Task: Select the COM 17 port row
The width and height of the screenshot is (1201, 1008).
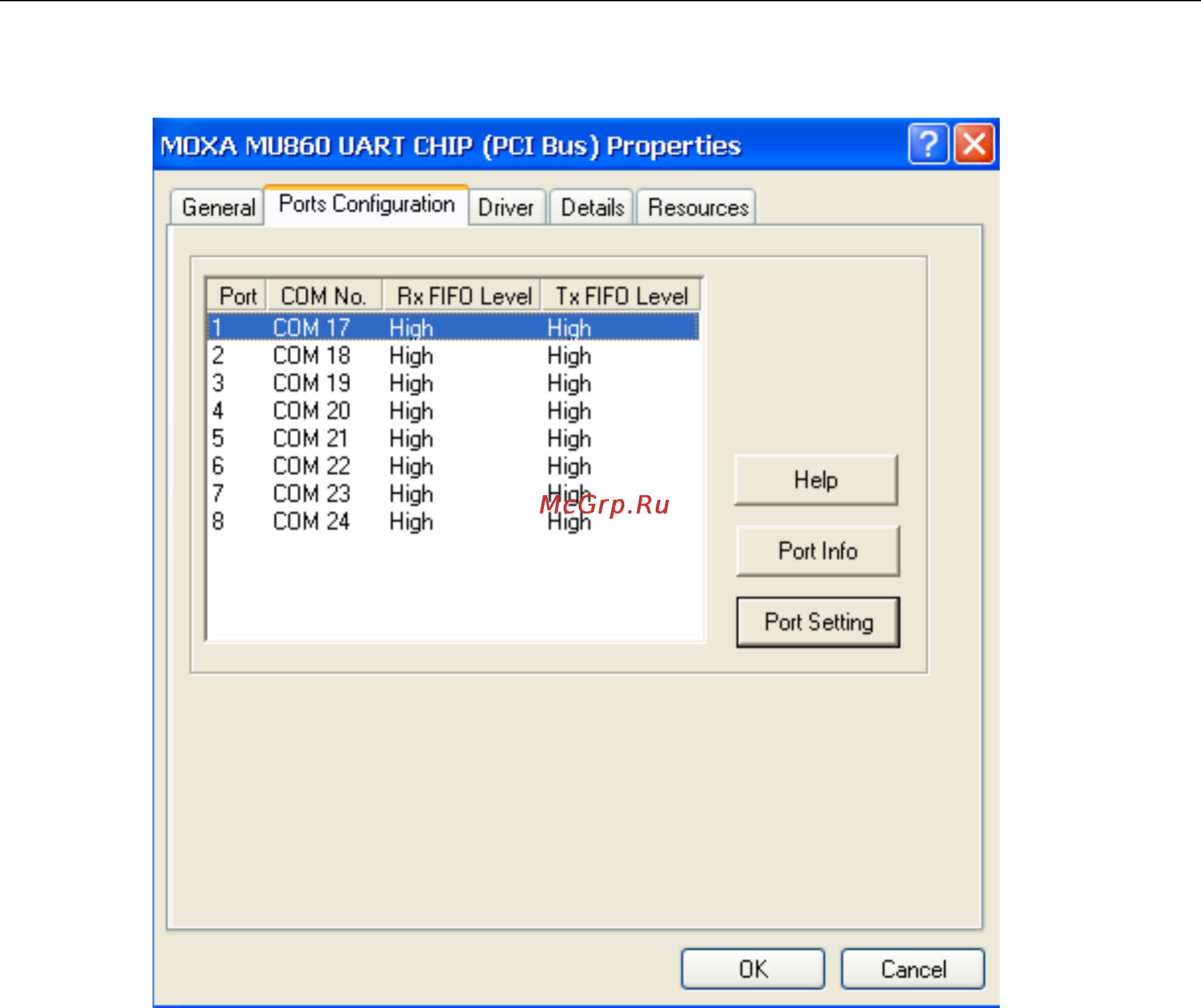Action: [453, 327]
